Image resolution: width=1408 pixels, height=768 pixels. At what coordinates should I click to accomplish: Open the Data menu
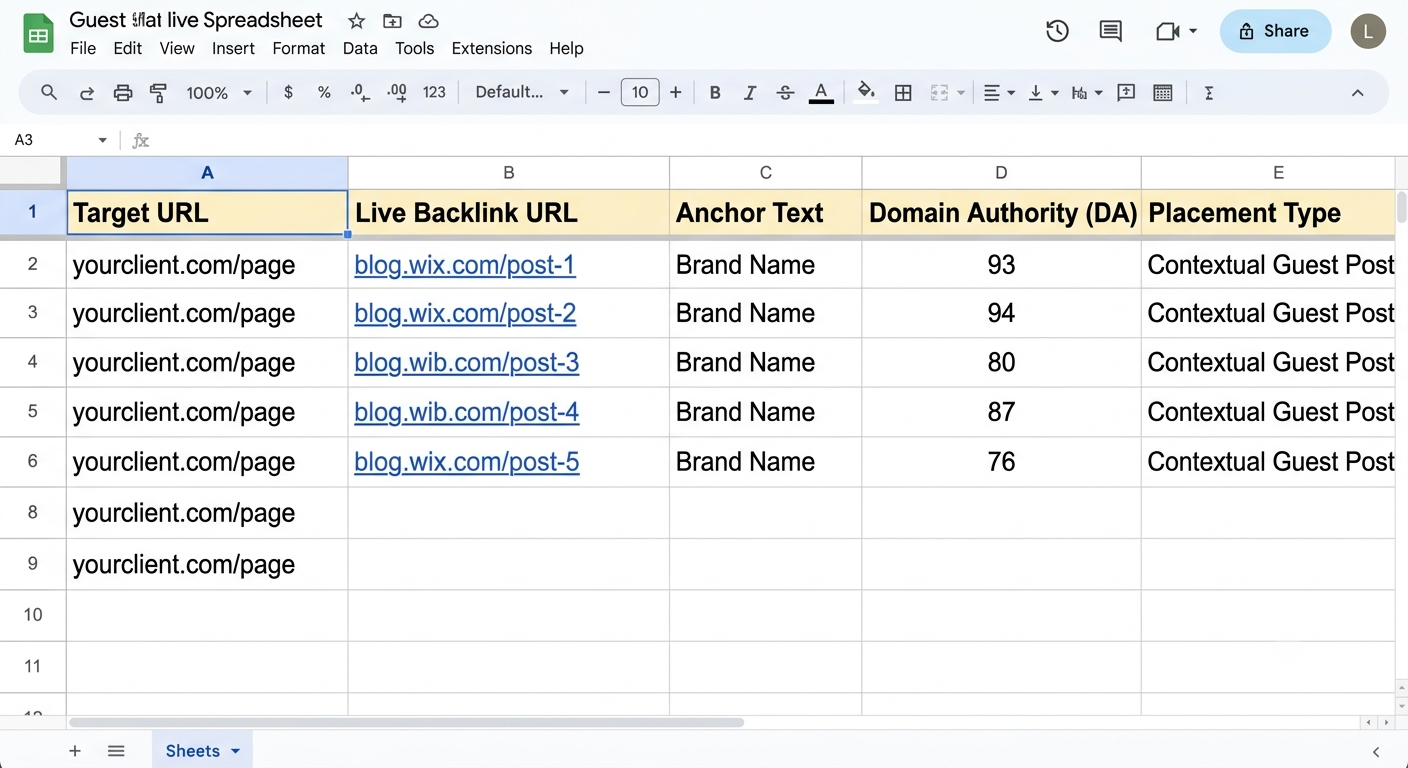tap(360, 48)
